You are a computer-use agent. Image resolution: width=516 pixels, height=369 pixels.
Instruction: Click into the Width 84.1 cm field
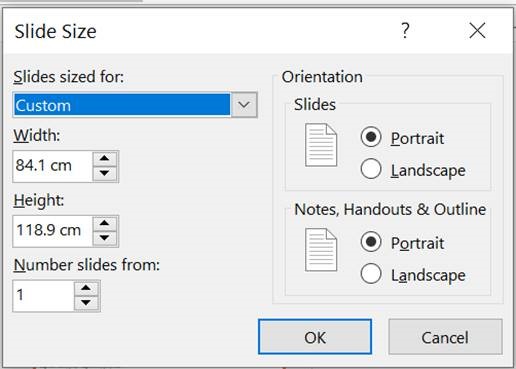point(53,166)
